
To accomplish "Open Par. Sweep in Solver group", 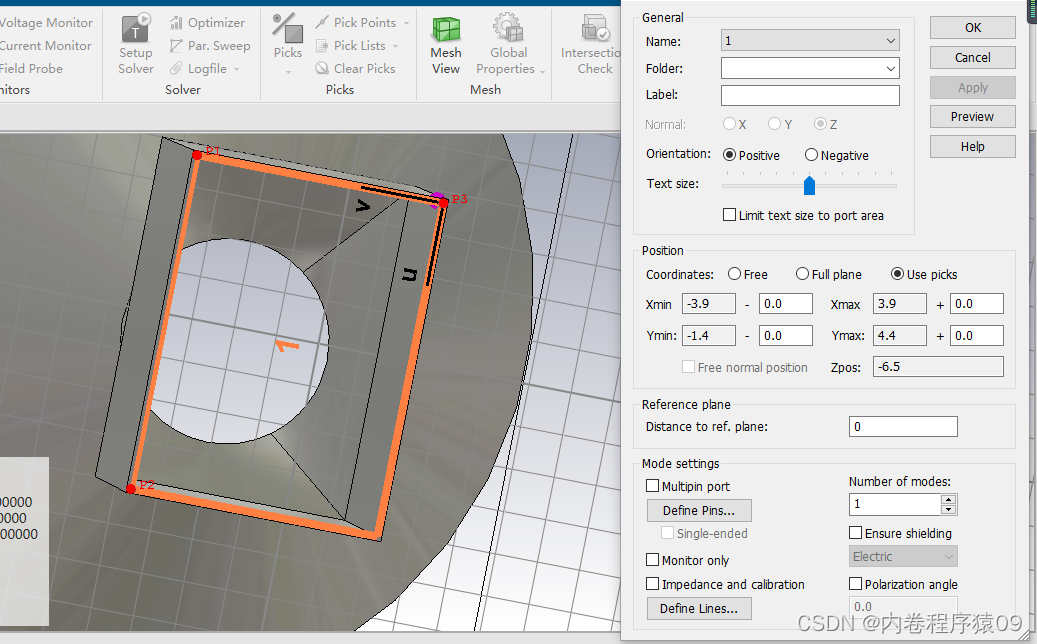I will pos(210,46).
